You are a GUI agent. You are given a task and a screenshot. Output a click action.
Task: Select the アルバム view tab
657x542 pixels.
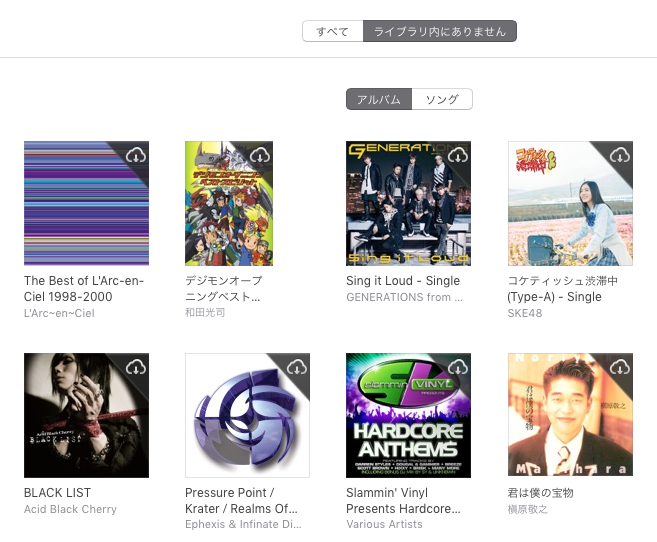coord(379,99)
